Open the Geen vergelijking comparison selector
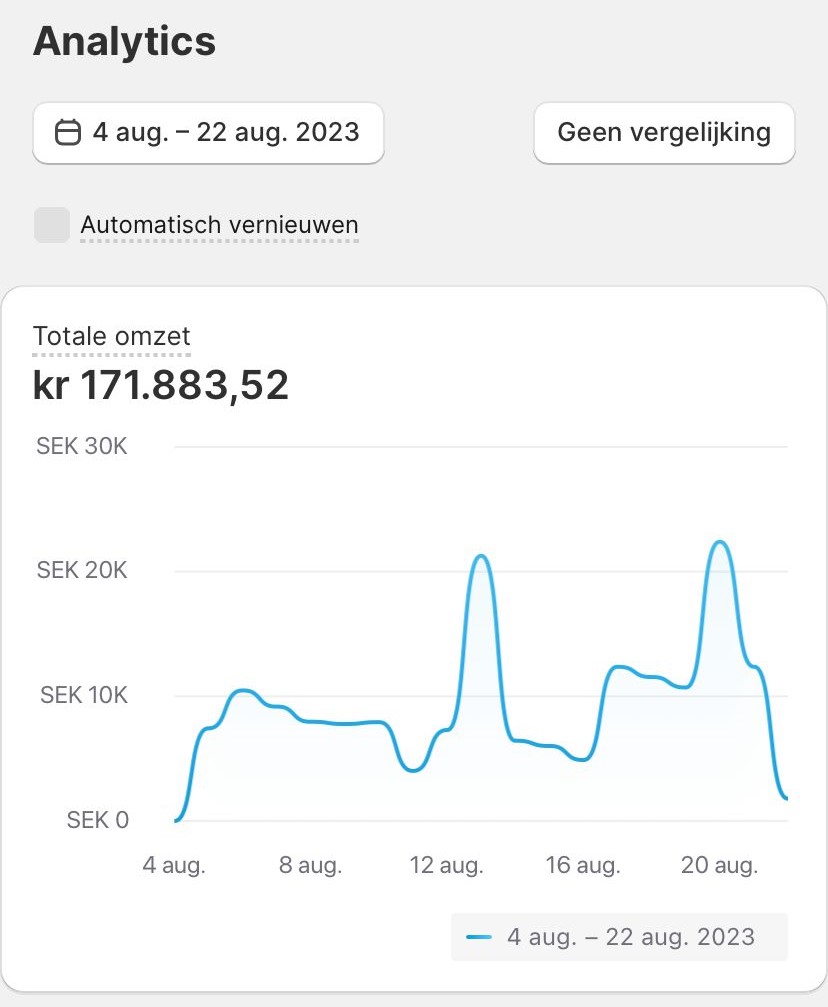This screenshot has width=828, height=1007. [x=664, y=132]
